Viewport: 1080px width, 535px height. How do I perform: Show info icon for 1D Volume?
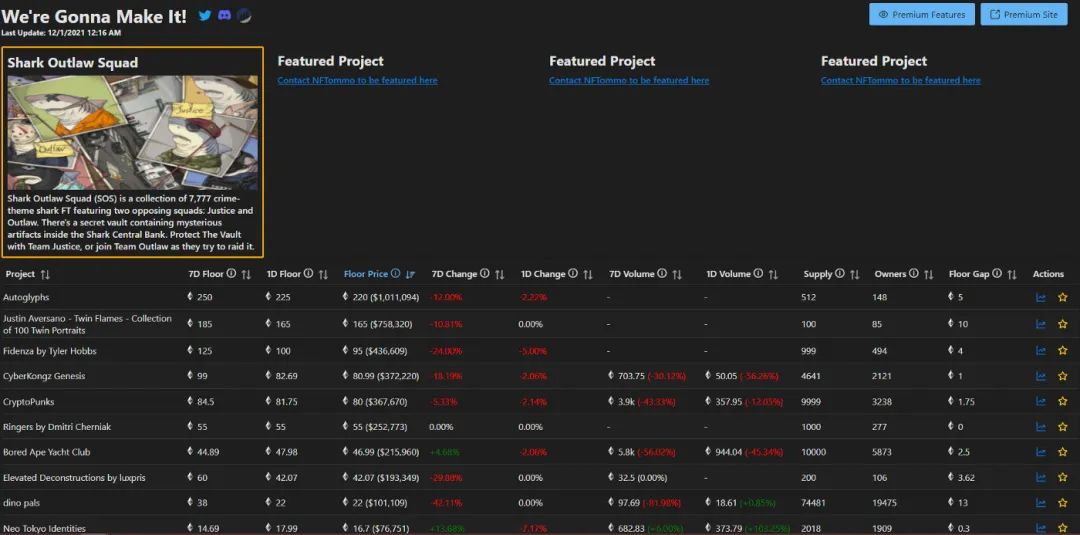click(x=758, y=274)
